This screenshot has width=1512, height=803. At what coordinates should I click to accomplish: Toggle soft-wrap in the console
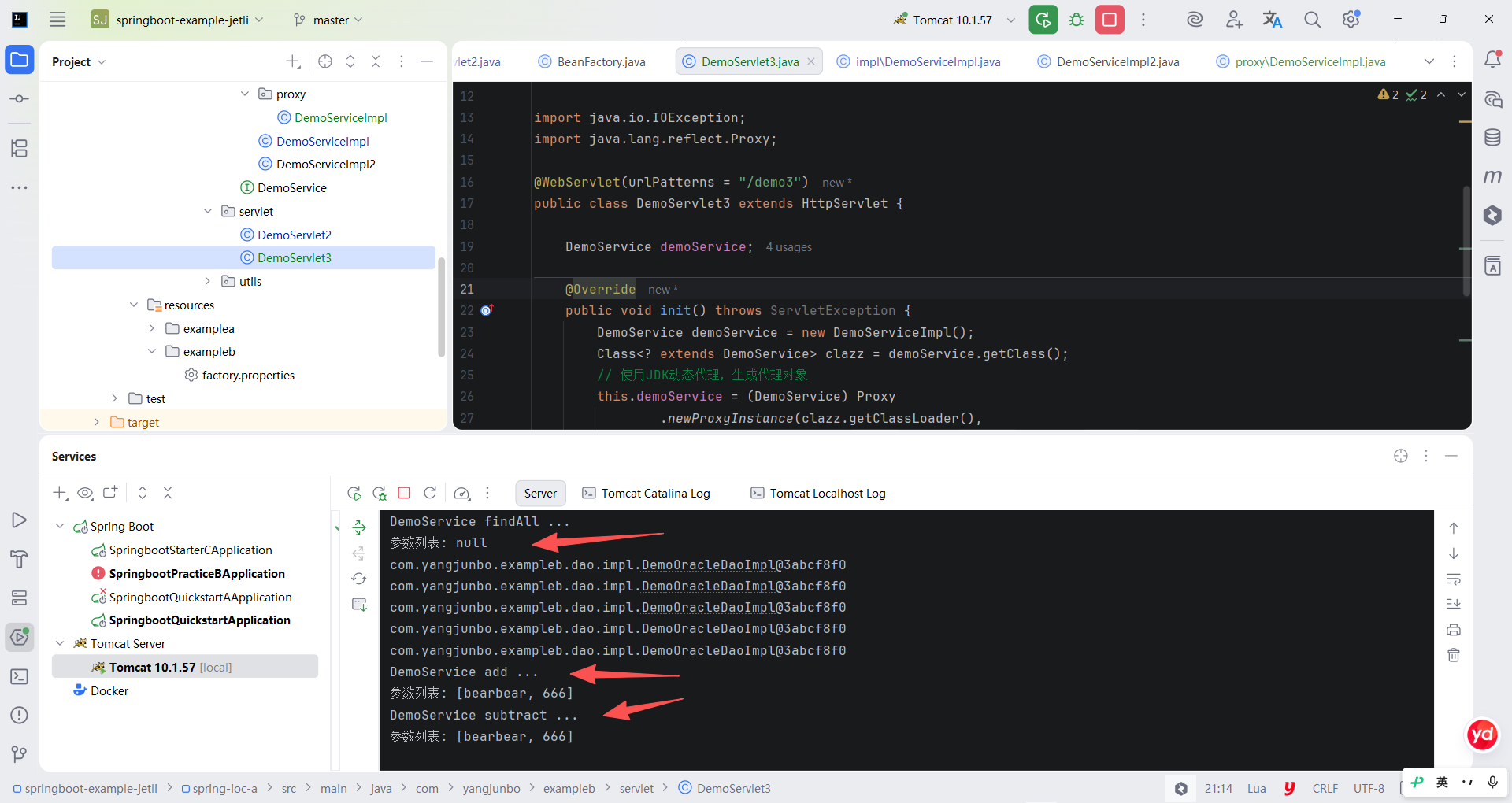tap(1454, 579)
